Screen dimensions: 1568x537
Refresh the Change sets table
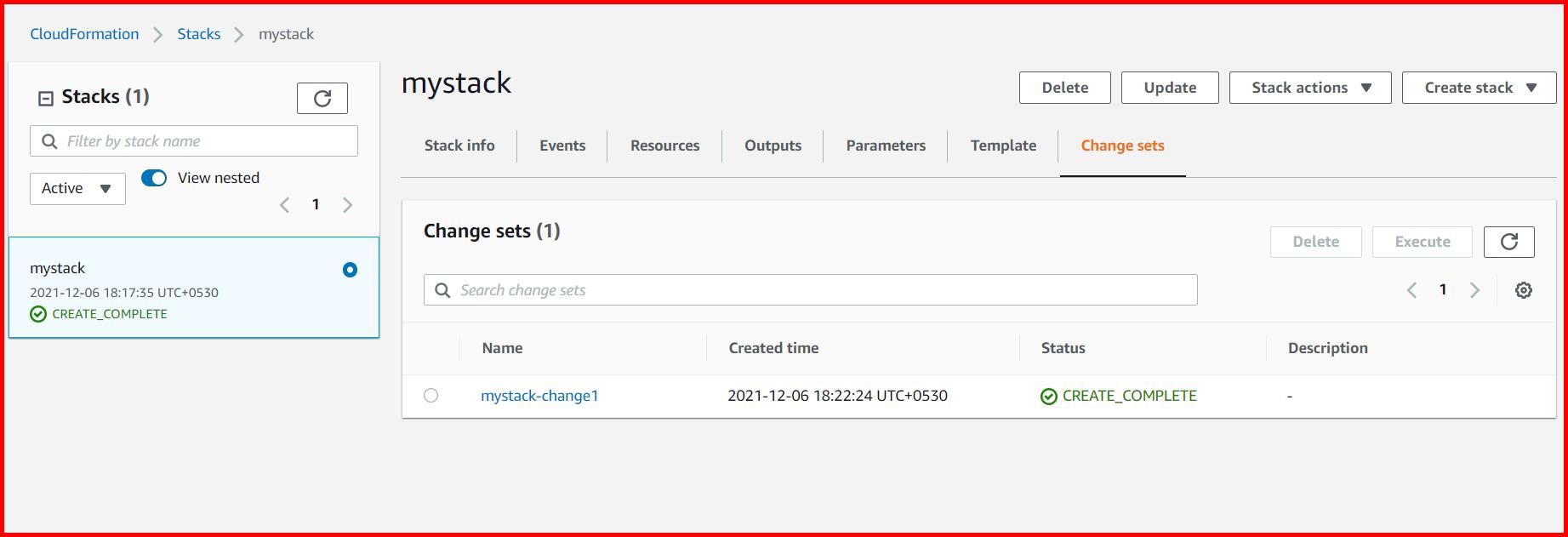coord(1508,242)
